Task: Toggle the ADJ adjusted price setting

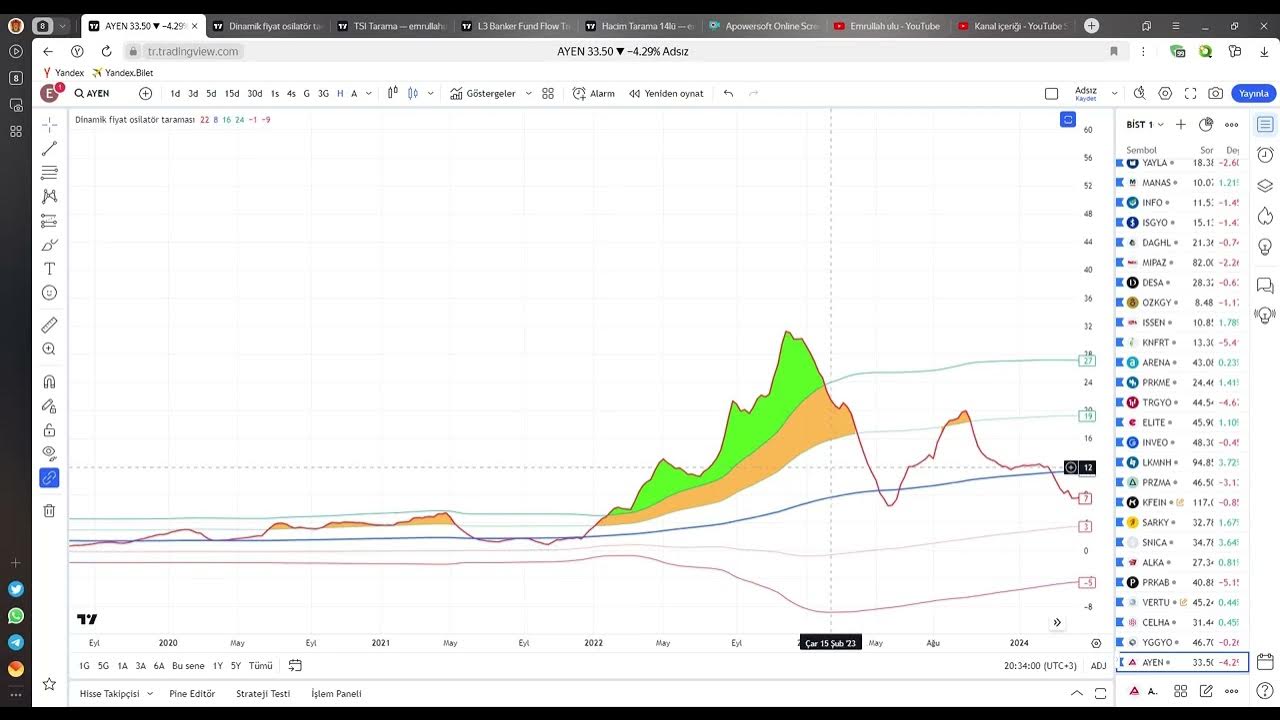Action: 1098,666
